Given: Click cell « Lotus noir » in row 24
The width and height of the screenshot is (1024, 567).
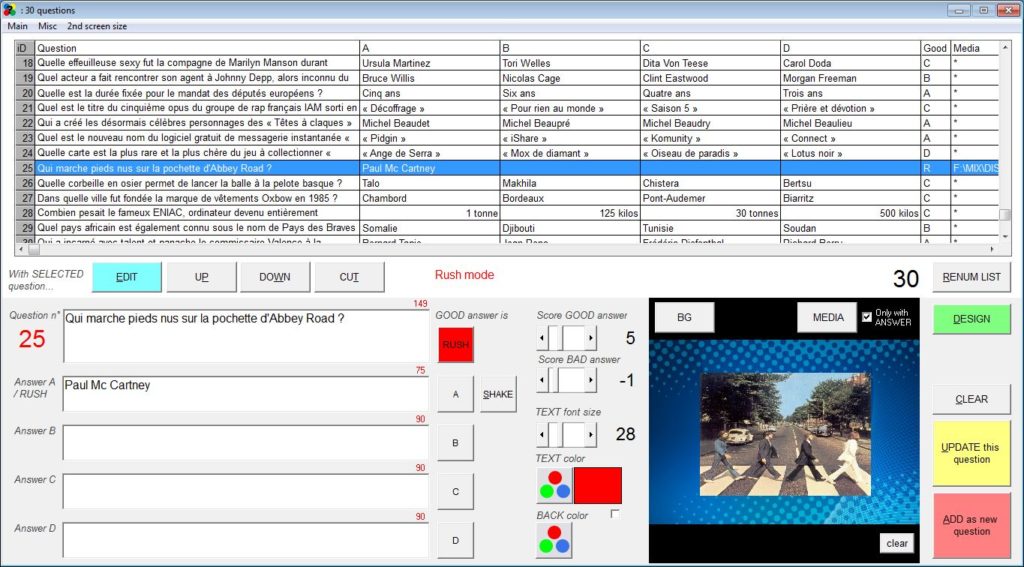Looking at the screenshot, I should coord(850,153).
